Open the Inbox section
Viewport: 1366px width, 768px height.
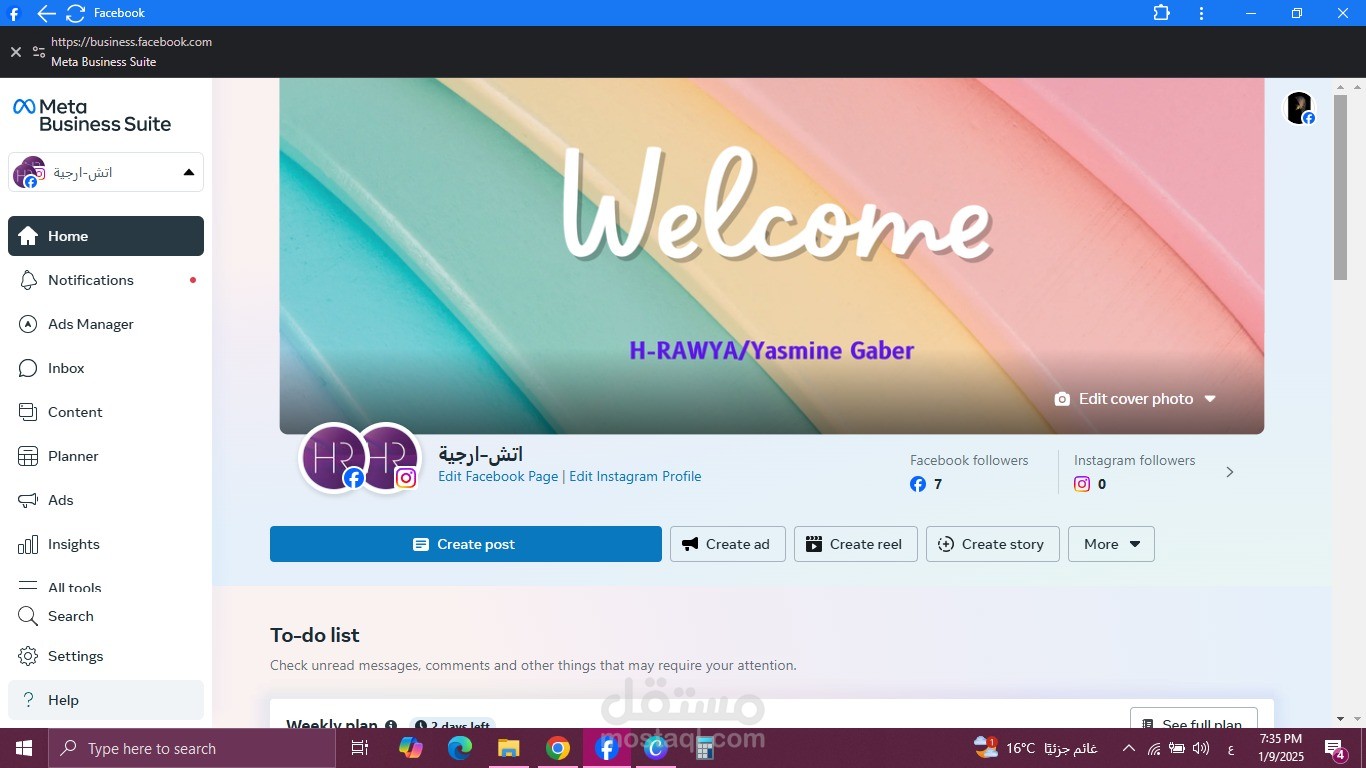(106, 368)
